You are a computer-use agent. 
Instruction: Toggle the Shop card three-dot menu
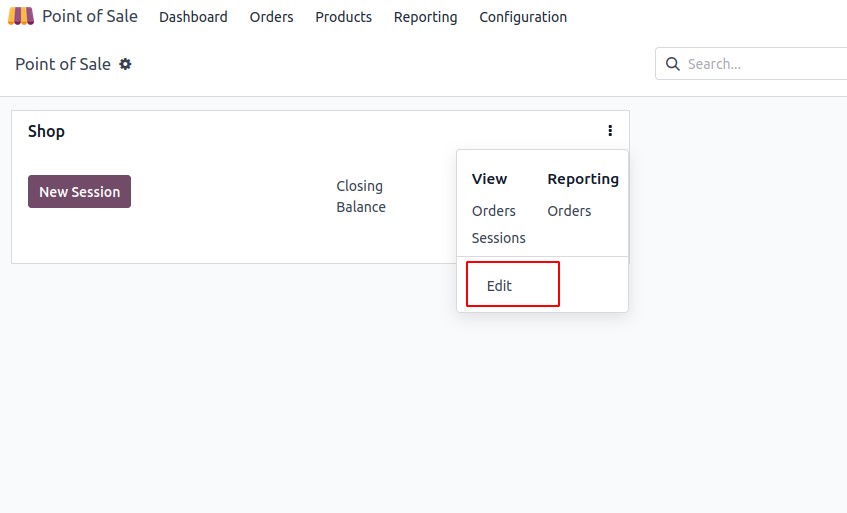click(x=610, y=131)
